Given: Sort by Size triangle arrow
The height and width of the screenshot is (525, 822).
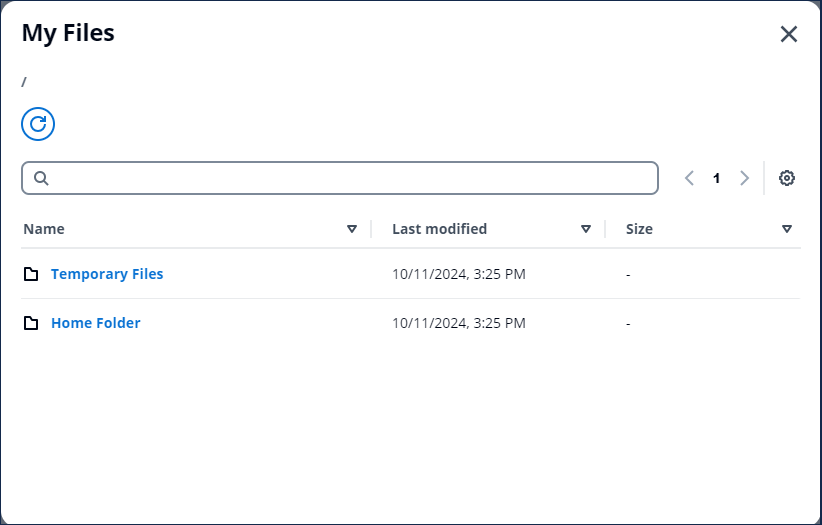Looking at the screenshot, I should click(787, 229).
